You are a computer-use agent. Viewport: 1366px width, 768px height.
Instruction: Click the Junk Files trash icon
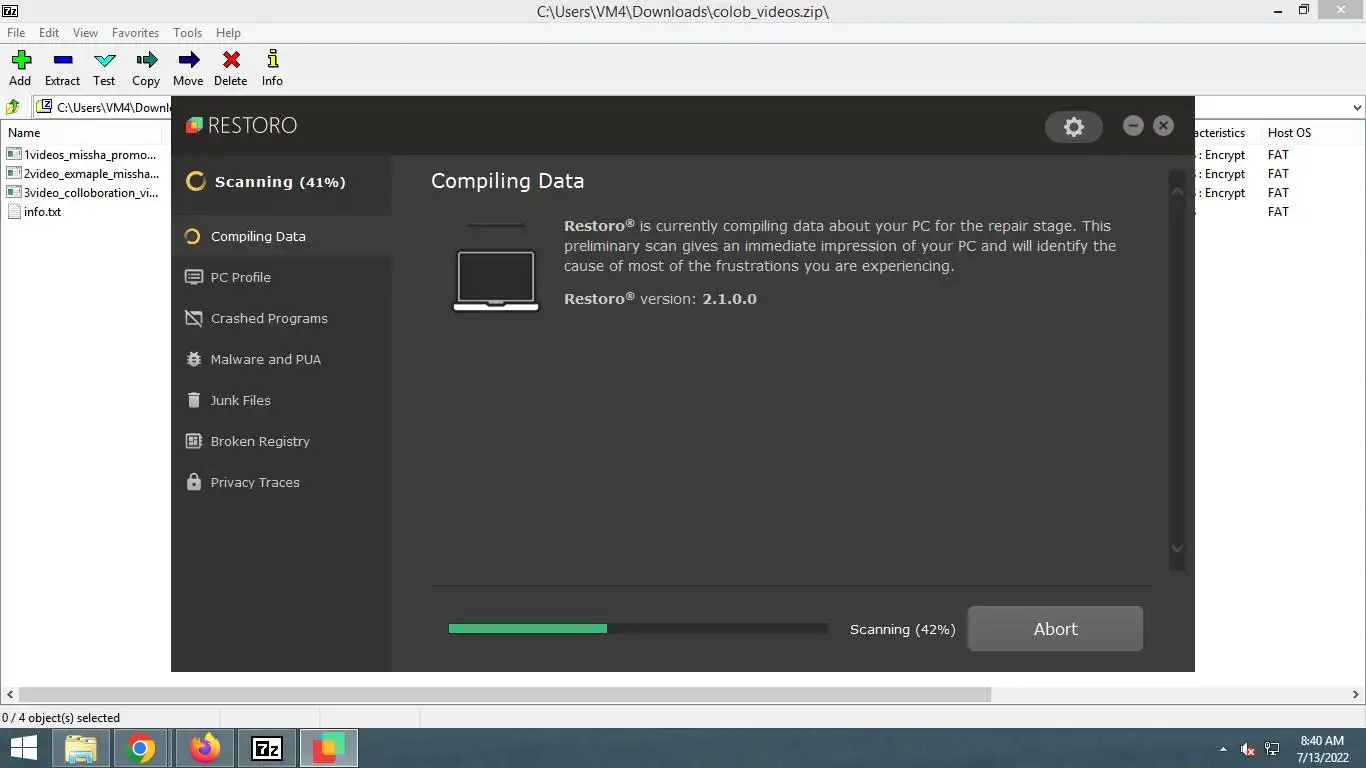point(193,400)
